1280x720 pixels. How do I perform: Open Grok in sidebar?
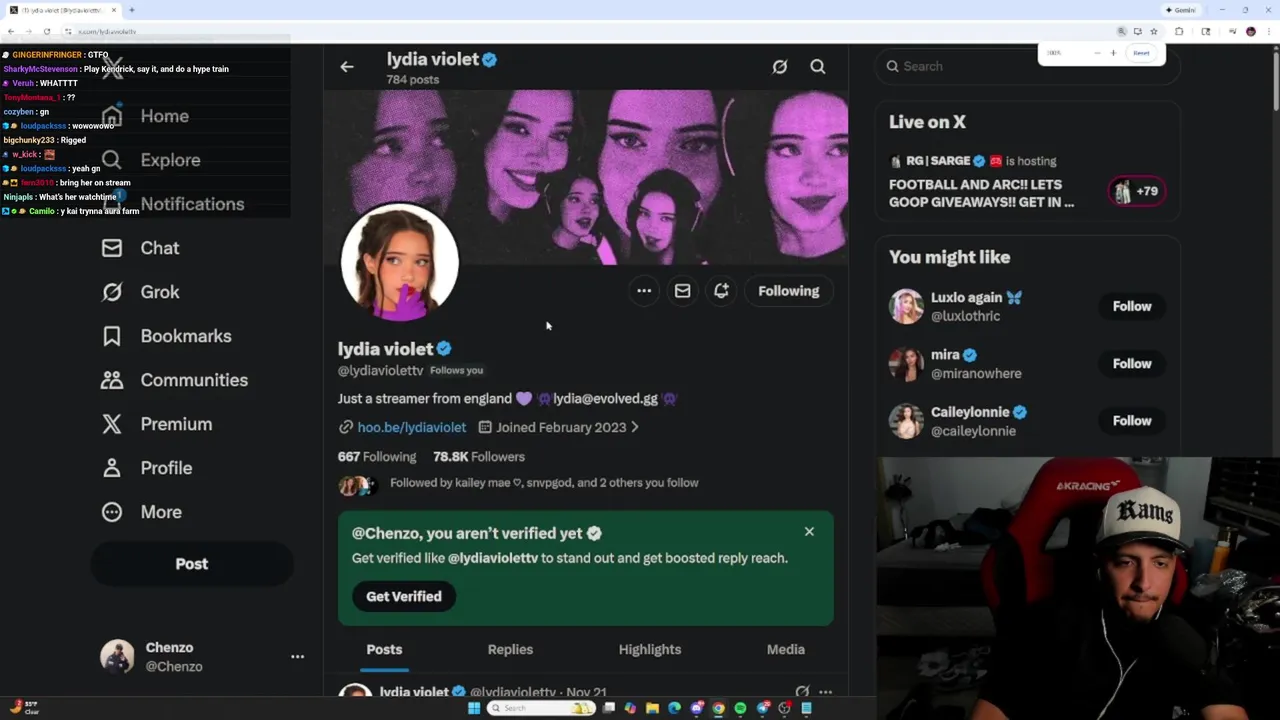(141, 292)
